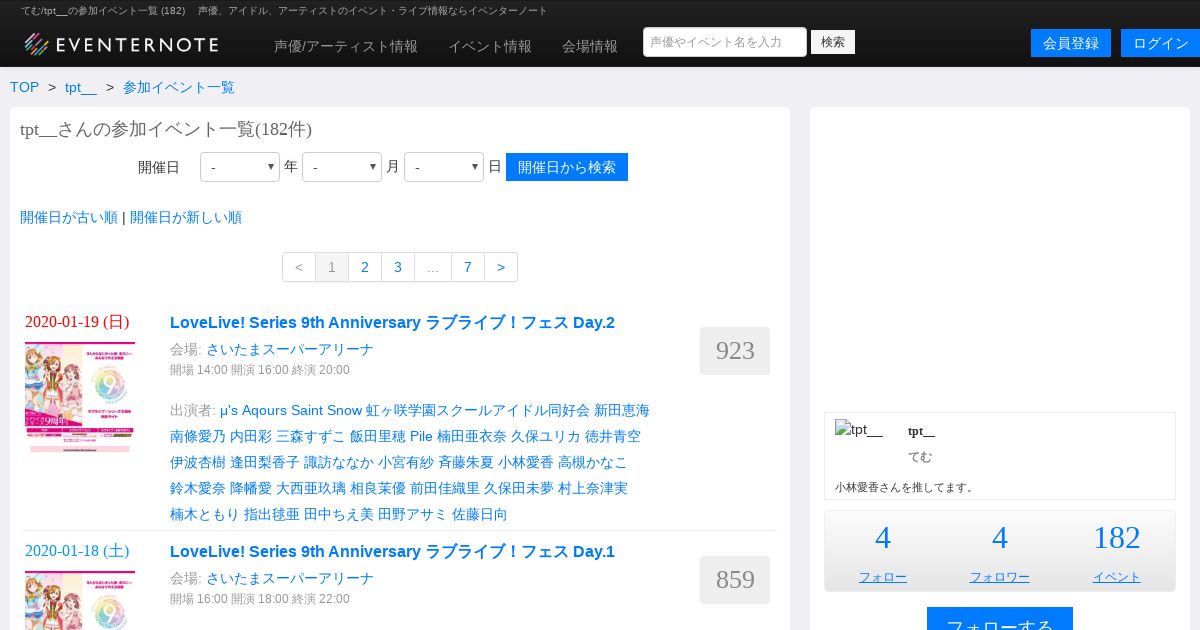Open イベント情報 menu

[x=490, y=46]
